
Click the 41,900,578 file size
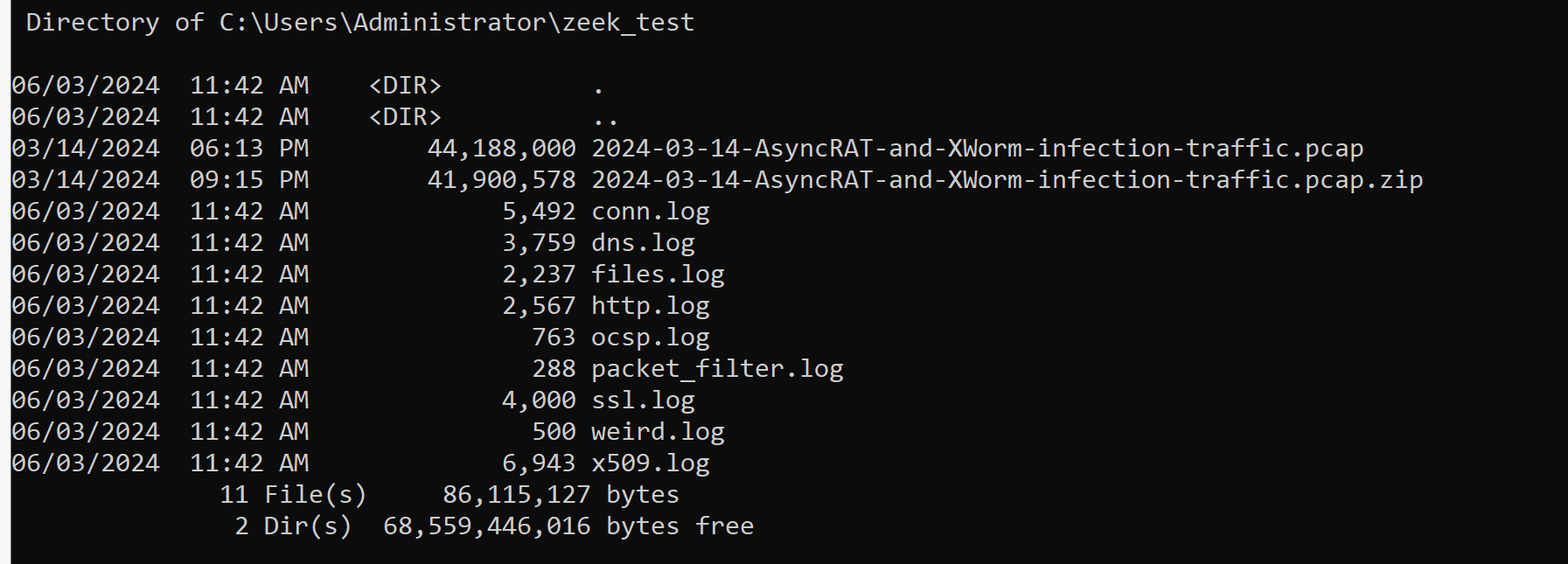pyautogui.click(x=502, y=180)
